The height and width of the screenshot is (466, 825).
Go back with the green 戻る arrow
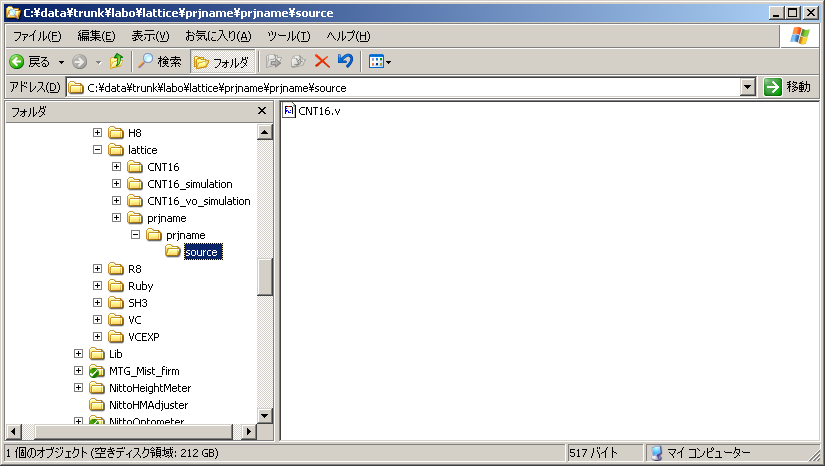point(29,62)
